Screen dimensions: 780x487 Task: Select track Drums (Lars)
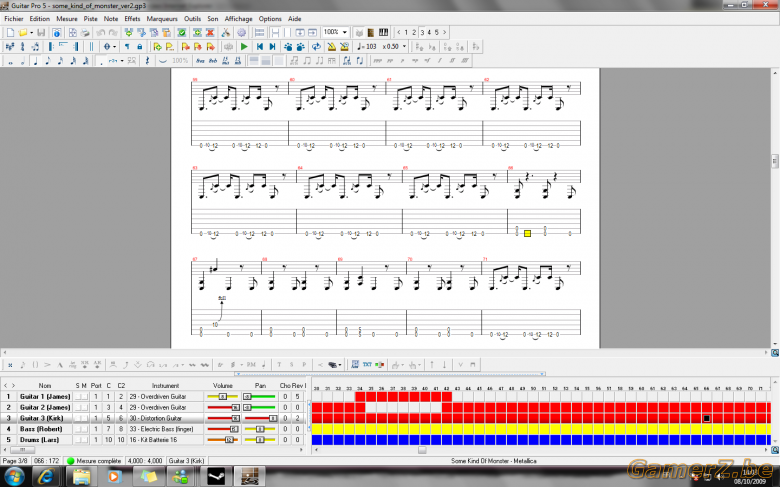[x=39, y=440]
